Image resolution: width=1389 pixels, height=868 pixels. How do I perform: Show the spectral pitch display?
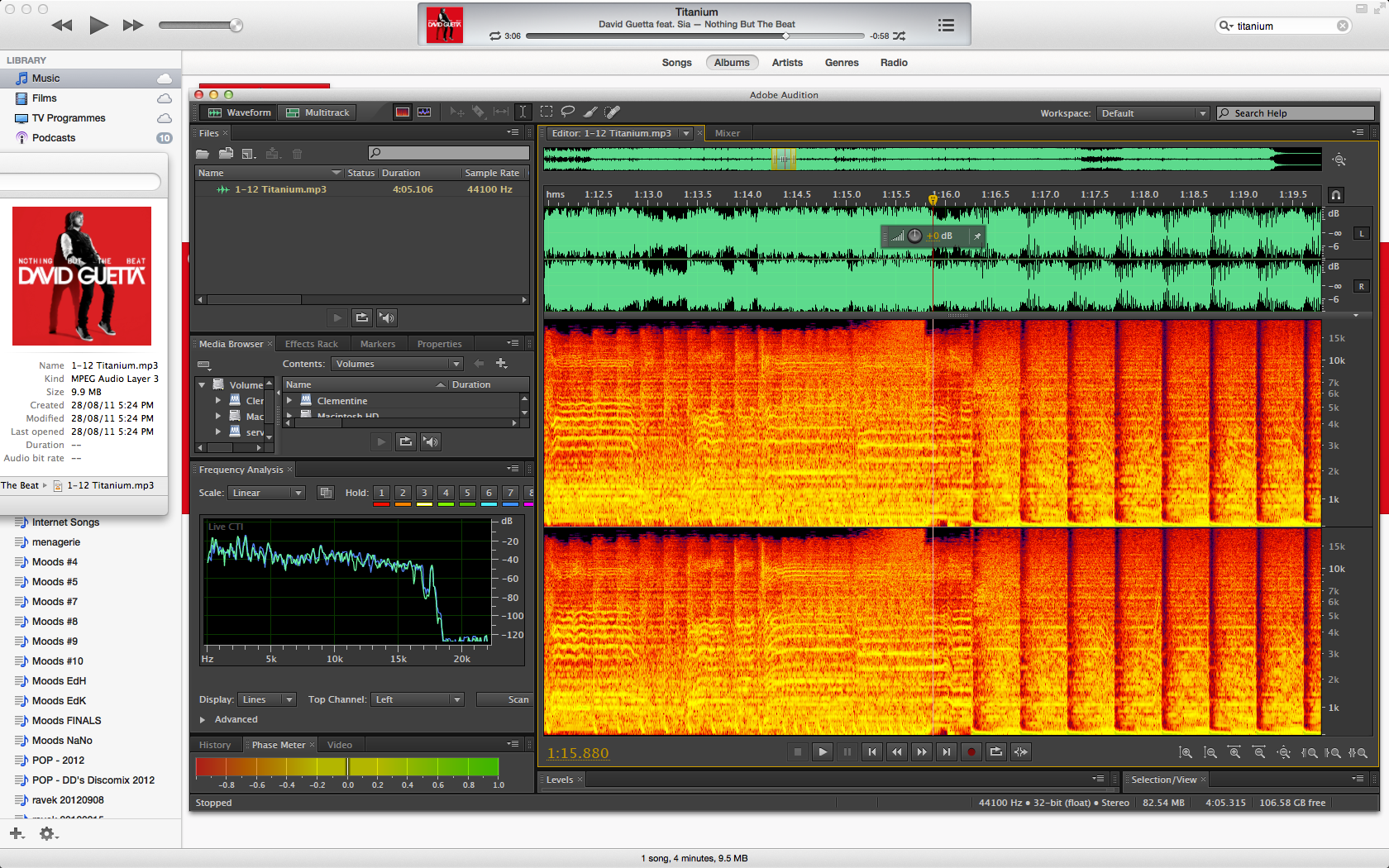424,112
